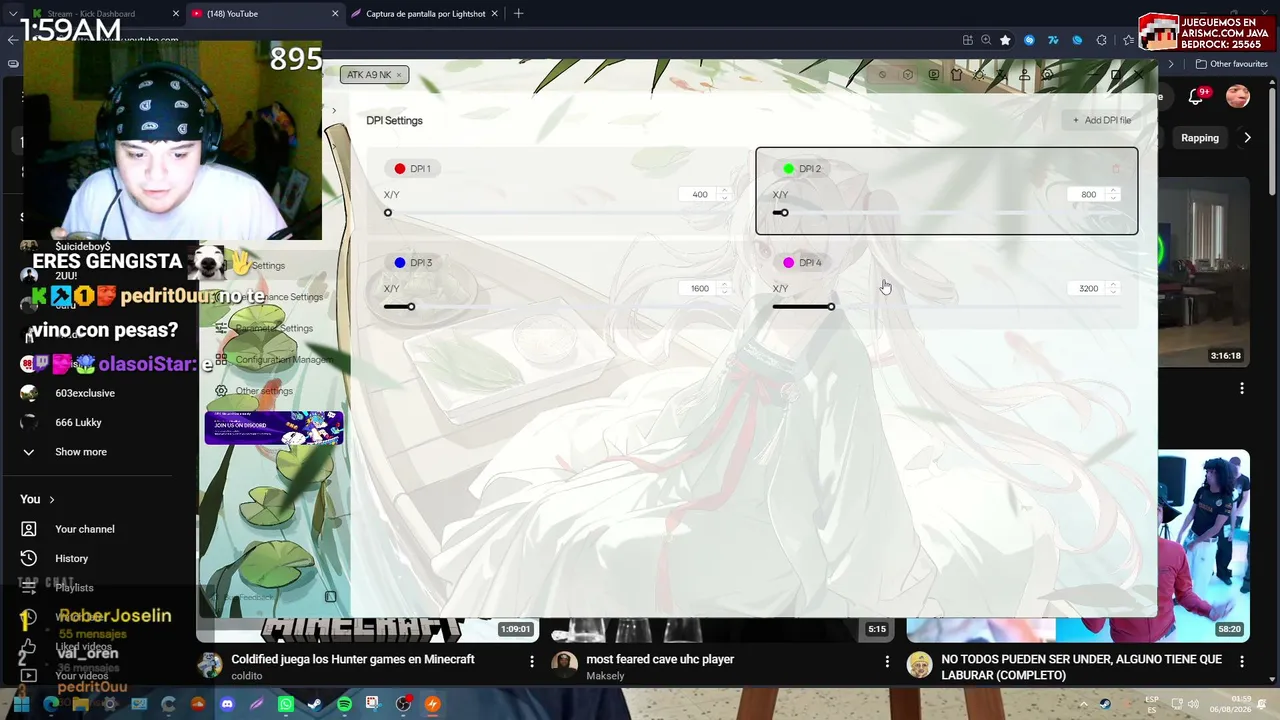Click the DPI 2 value field showing 800
The image size is (1280, 720).
[1088, 195]
